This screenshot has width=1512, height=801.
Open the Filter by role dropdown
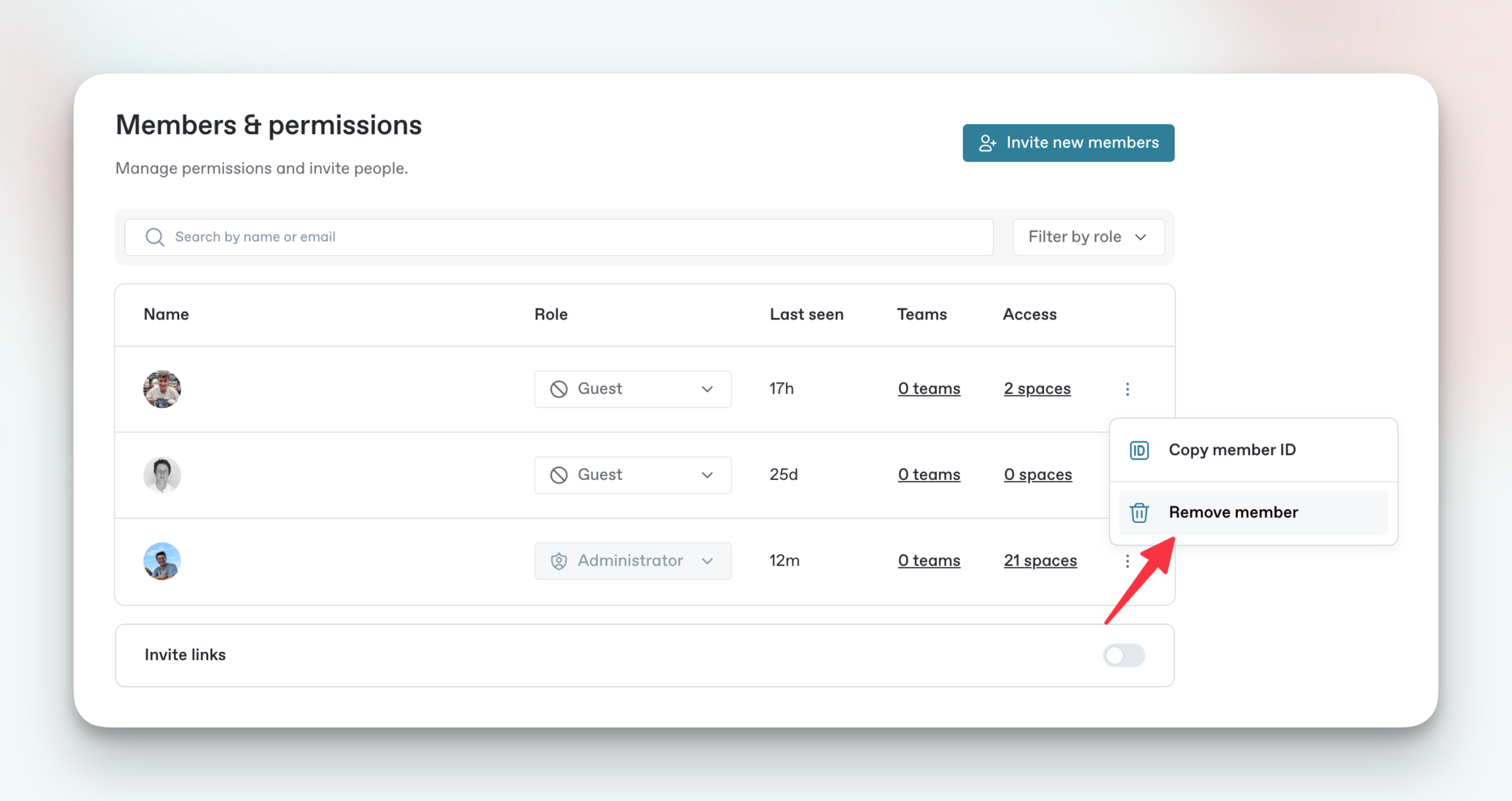click(1088, 237)
